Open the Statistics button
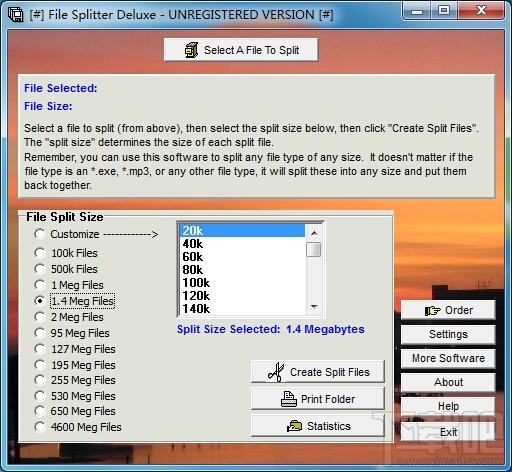 (x=318, y=426)
